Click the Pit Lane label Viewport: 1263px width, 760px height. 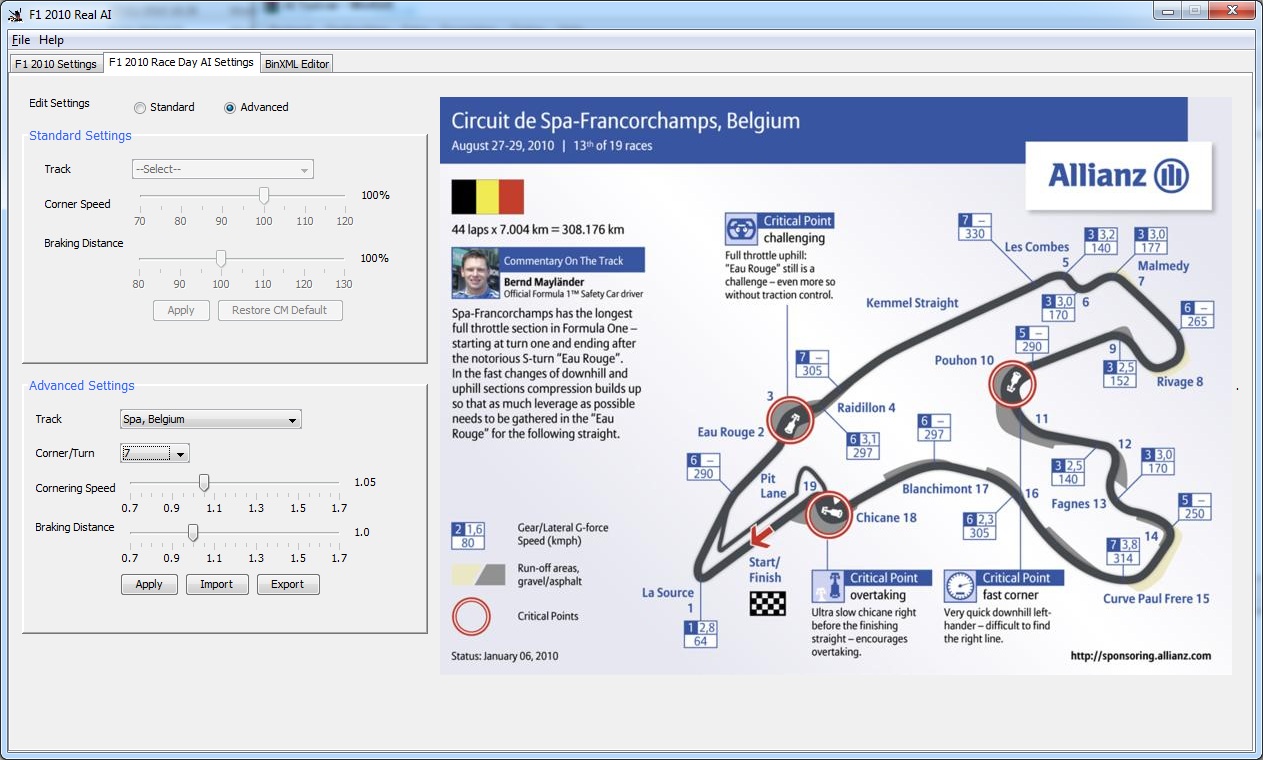[774, 486]
